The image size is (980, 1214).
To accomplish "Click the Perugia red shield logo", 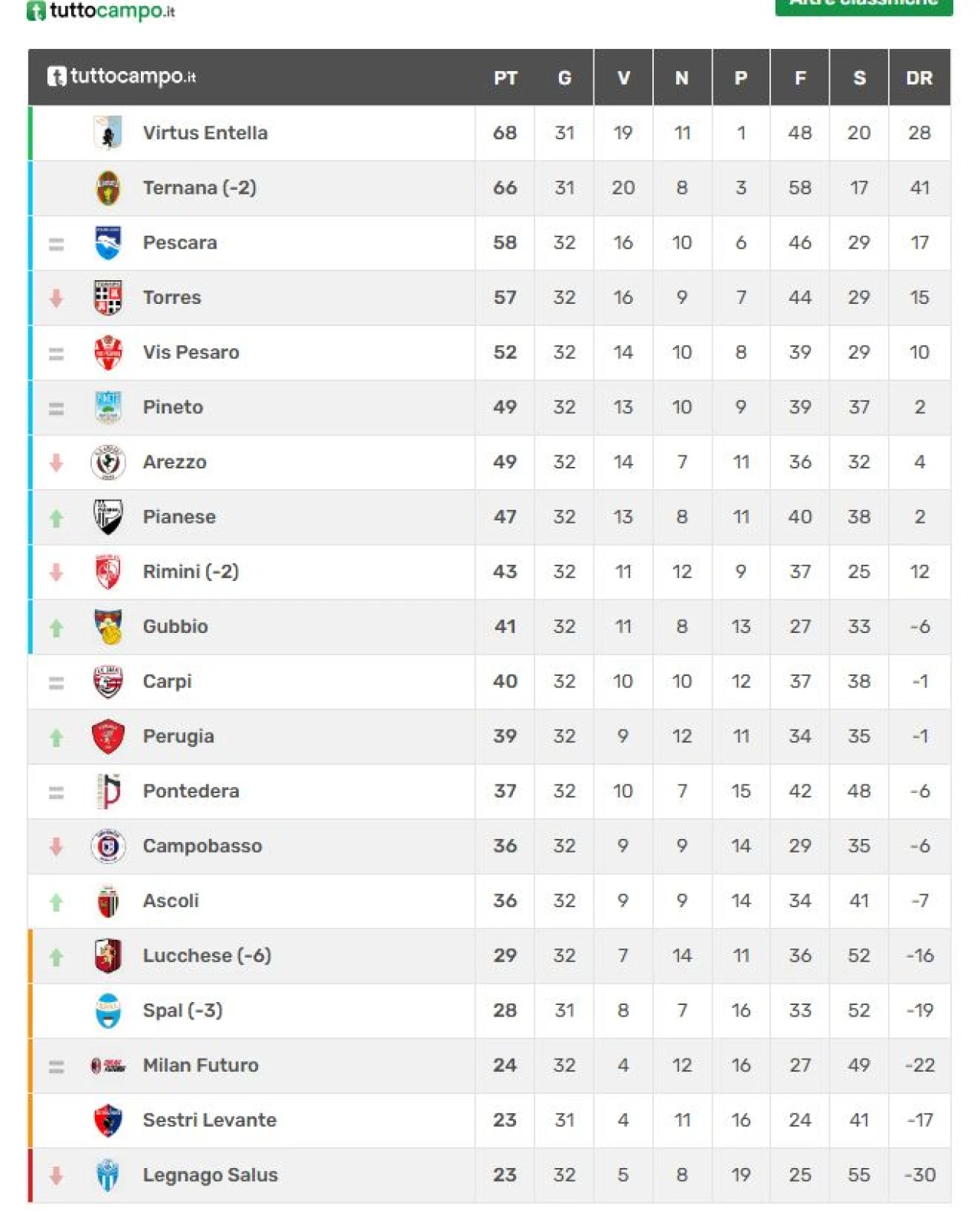I will pyautogui.click(x=108, y=736).
